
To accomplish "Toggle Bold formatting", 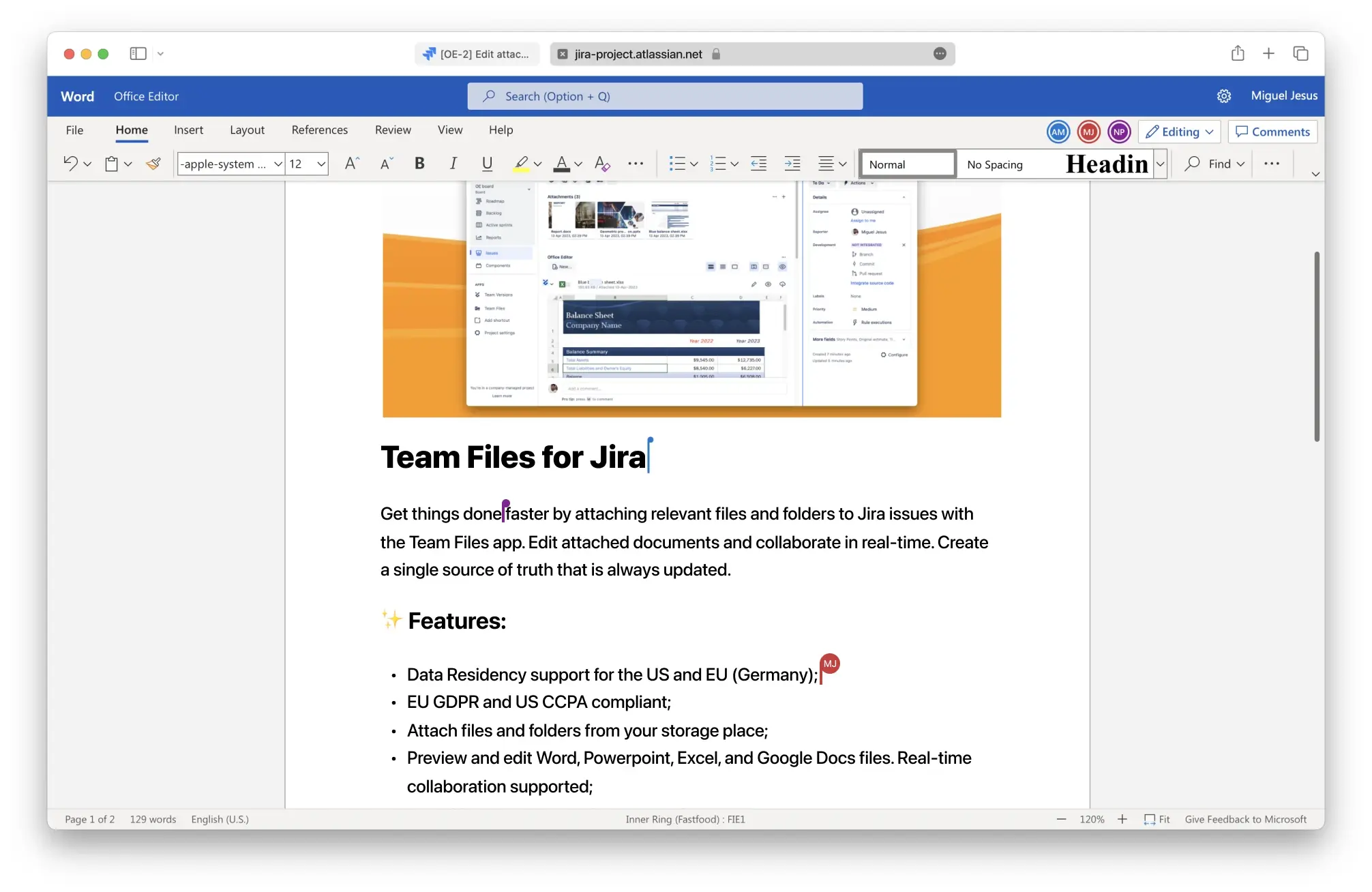I will click(419, 164).
